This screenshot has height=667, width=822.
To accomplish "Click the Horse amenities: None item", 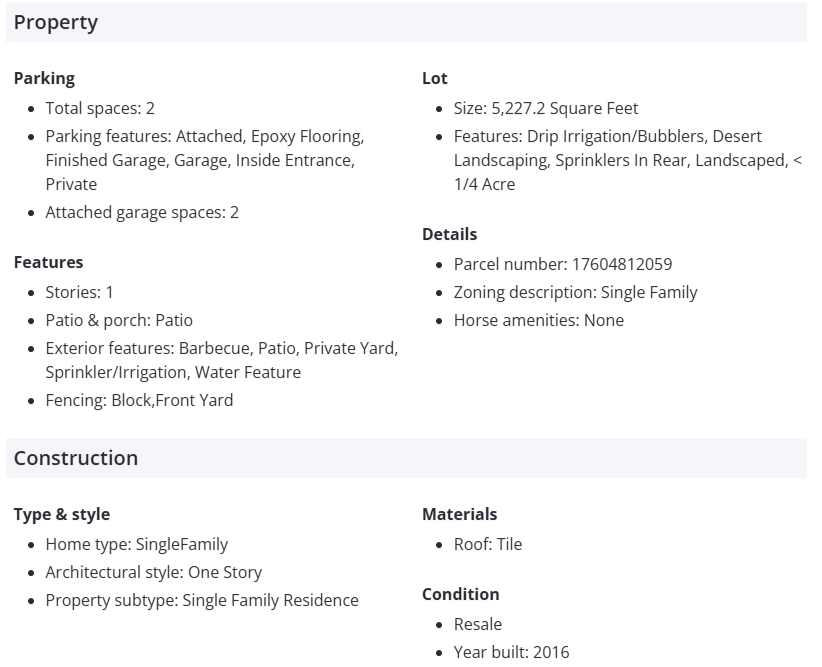I will (538, 320).
